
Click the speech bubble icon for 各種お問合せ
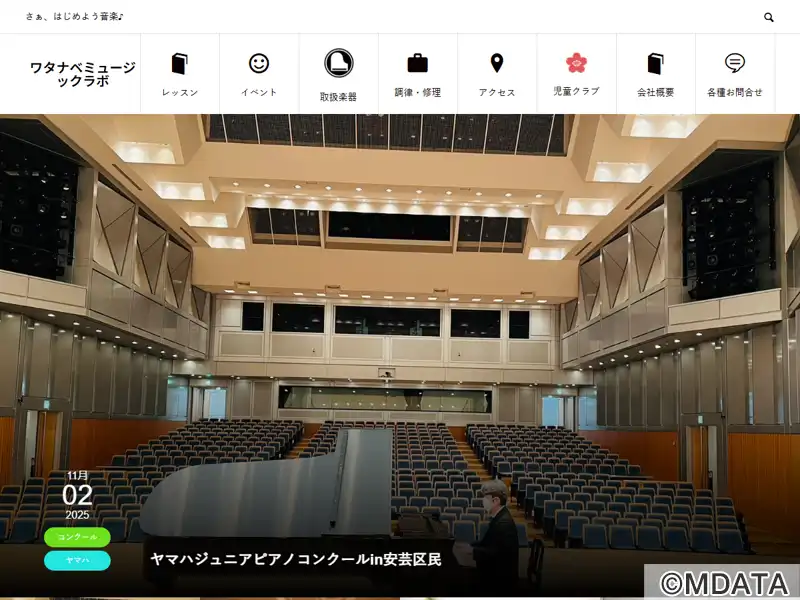[x=735, y=64]
